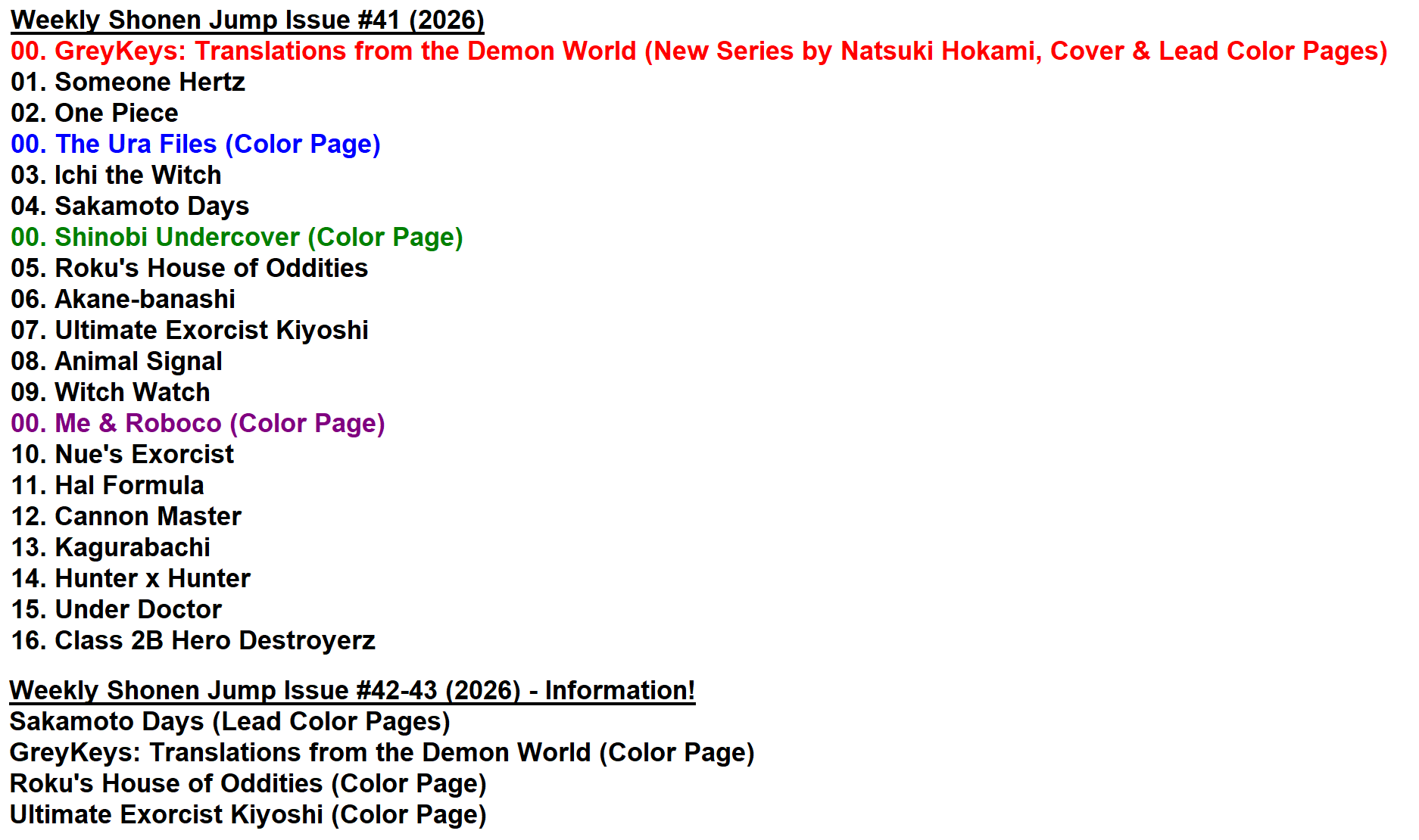
Task: Select the Witch Watch entry
Action: (x=111, y=392)
